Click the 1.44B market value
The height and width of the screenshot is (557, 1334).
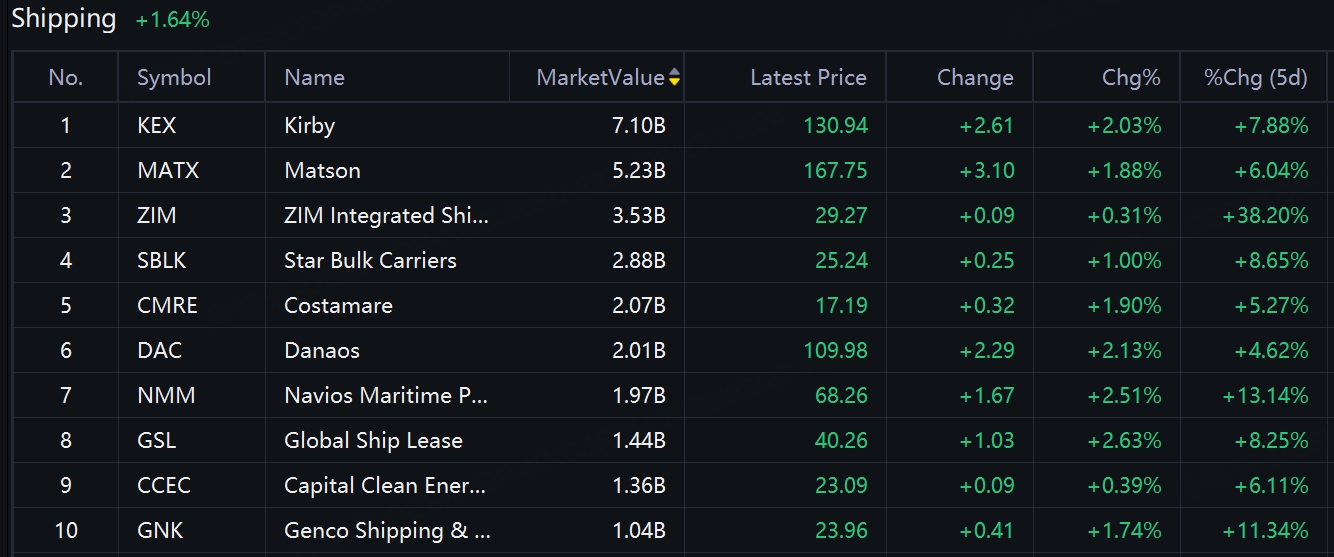tap(639, 440)
